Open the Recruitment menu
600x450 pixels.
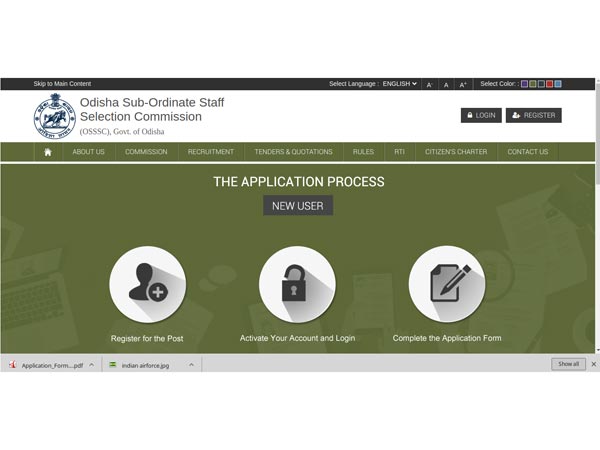(211, 152)
